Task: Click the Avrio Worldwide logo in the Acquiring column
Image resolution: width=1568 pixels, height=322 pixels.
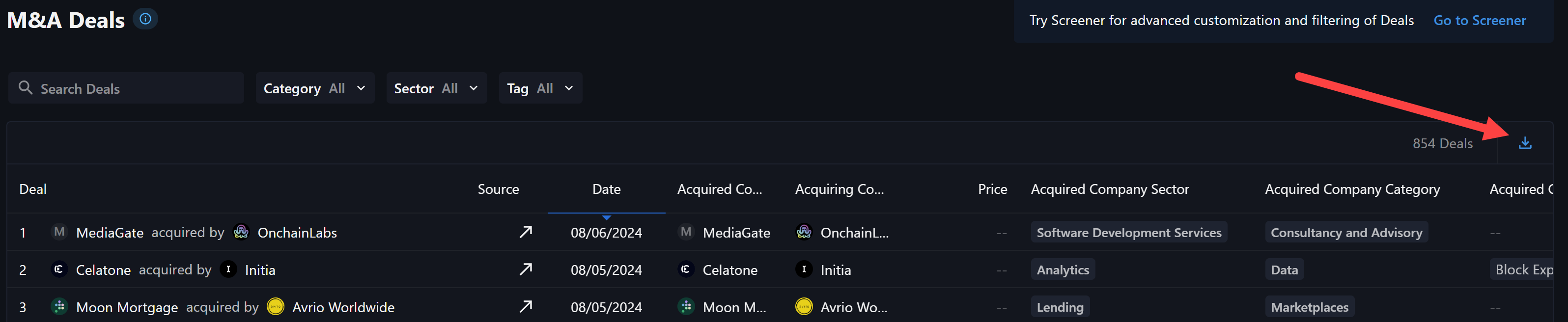Action: tap(804, 306)
